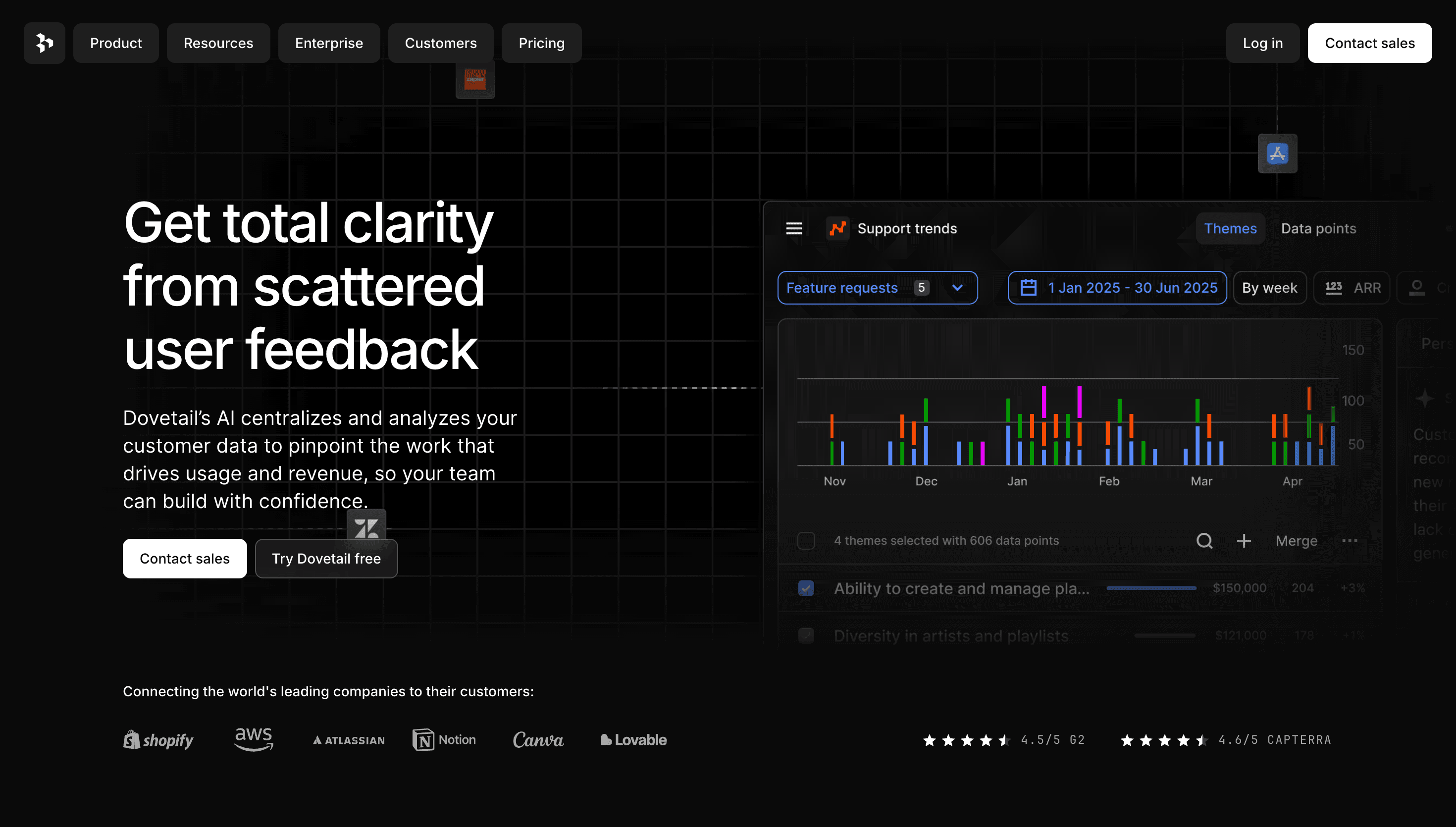1456x827 pixels.
Task: Uncheck 'Ability to create and manage pla...' theme
Action: (806, 588)
